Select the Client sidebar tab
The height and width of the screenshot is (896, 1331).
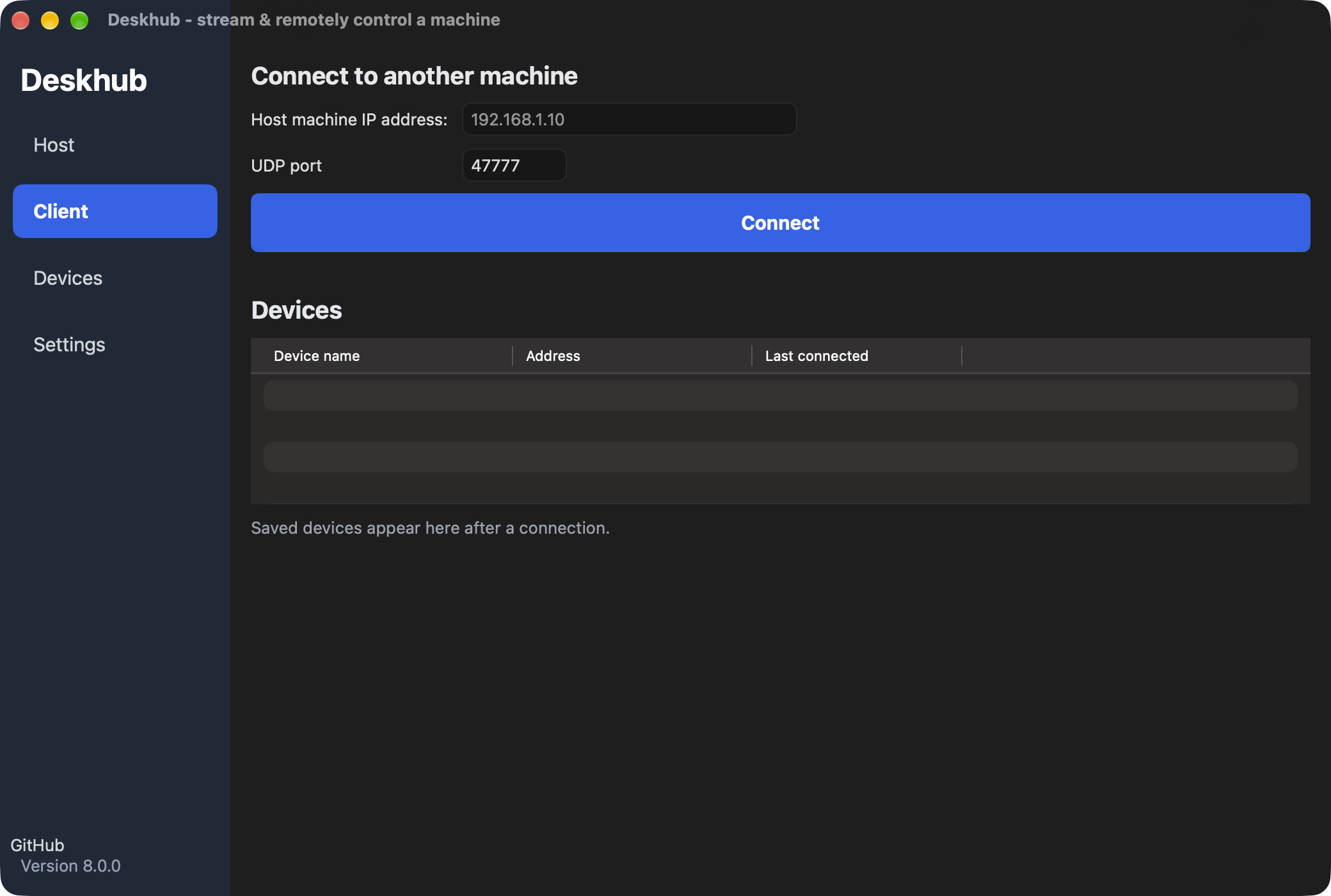(115, 211)
